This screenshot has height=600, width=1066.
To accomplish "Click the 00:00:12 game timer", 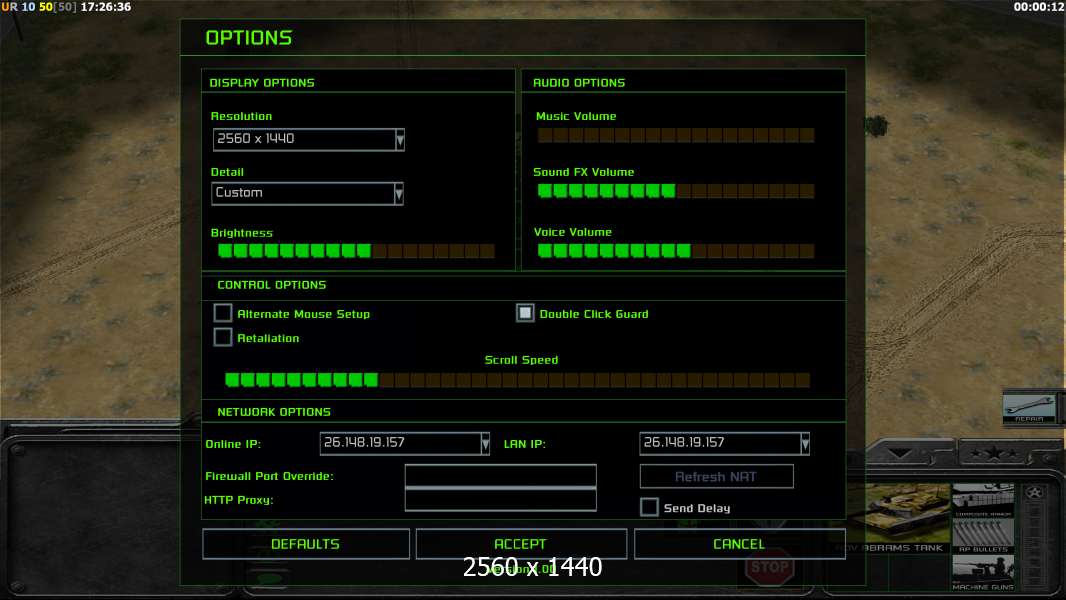I will pos(1038,7).
